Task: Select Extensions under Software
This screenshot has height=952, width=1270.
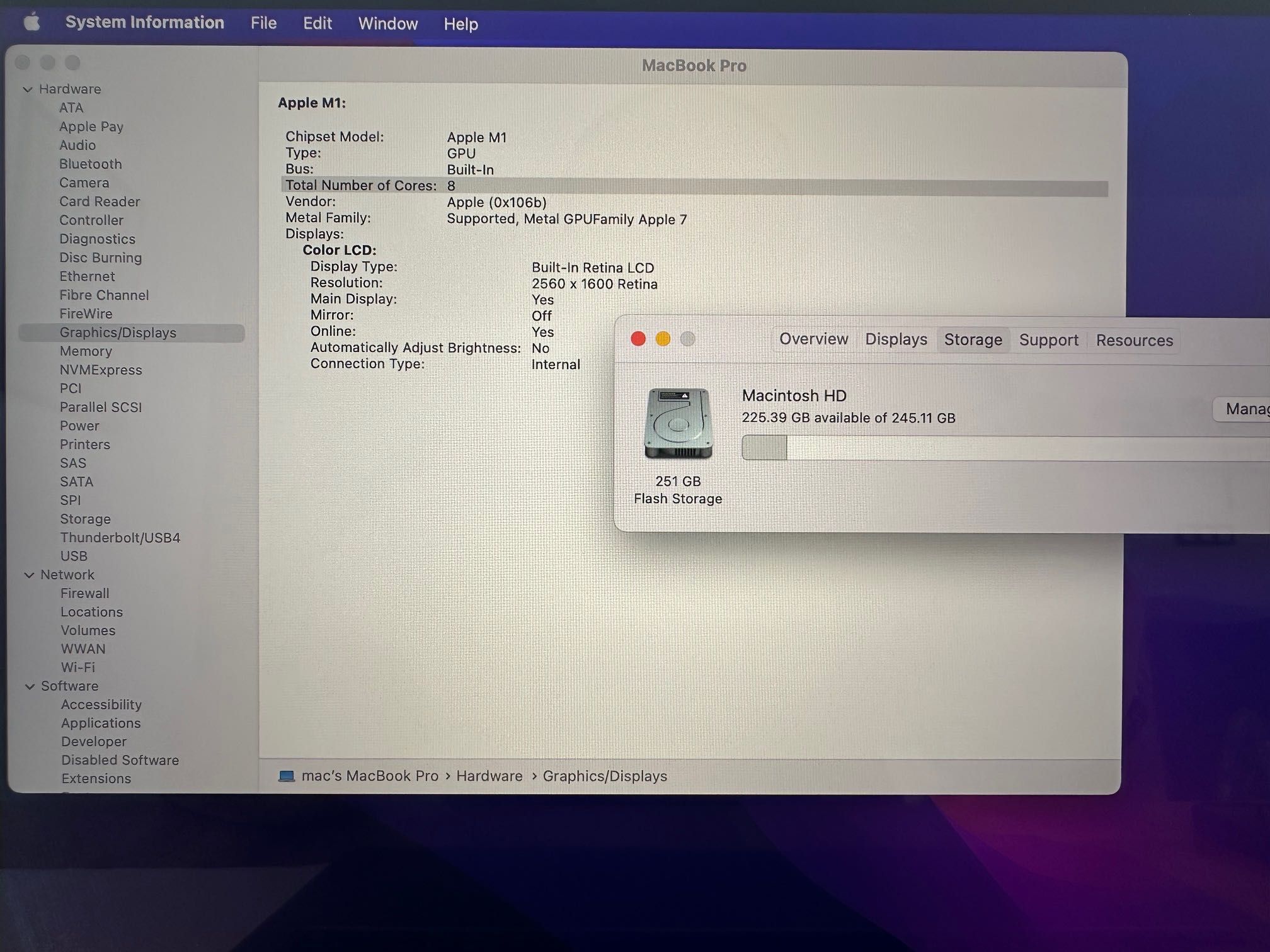Action: 96,778
